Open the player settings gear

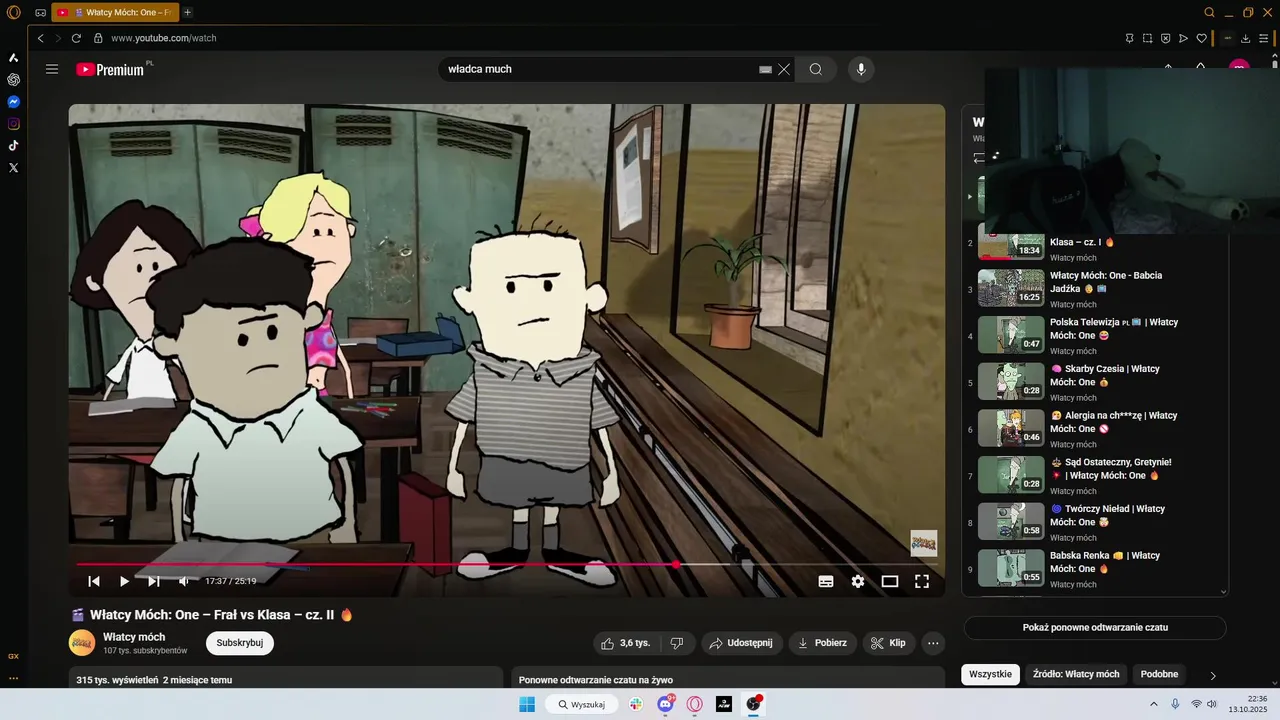tap(858, 581)
